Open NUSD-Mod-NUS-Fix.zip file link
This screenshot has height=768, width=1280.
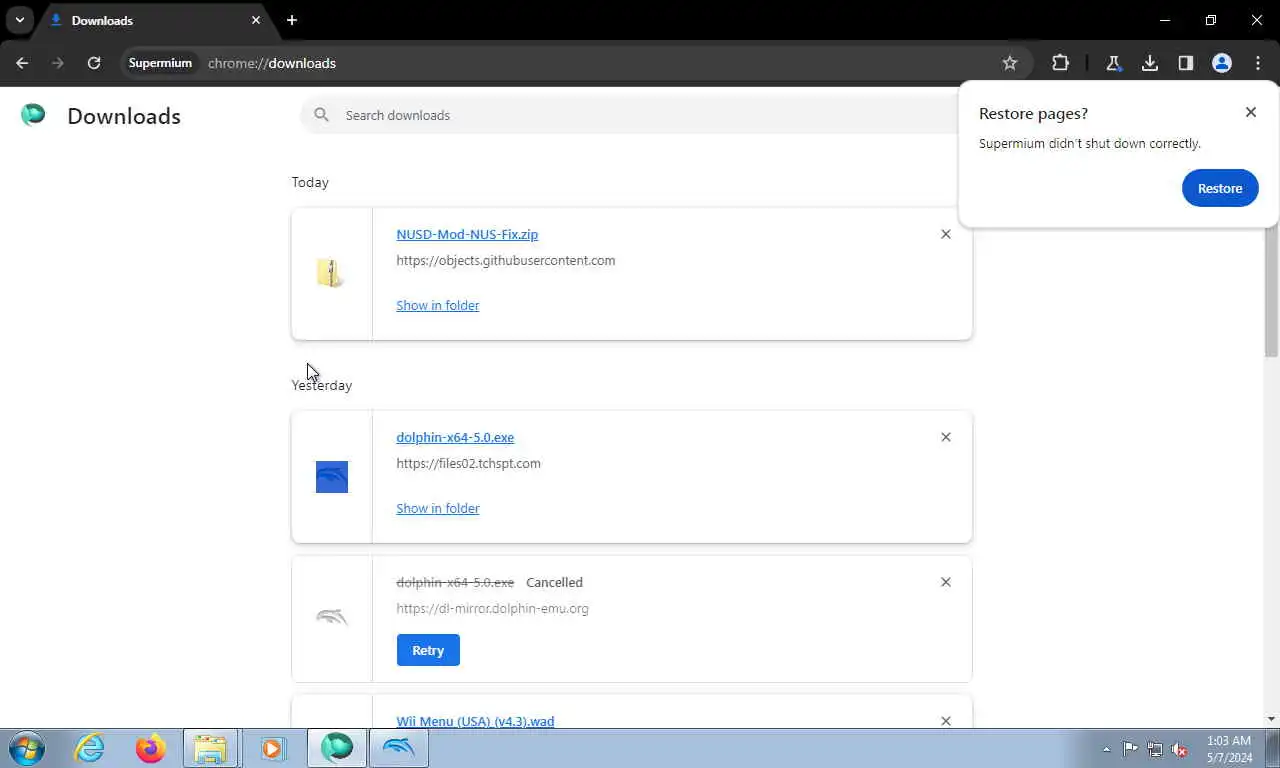point(467,234)
